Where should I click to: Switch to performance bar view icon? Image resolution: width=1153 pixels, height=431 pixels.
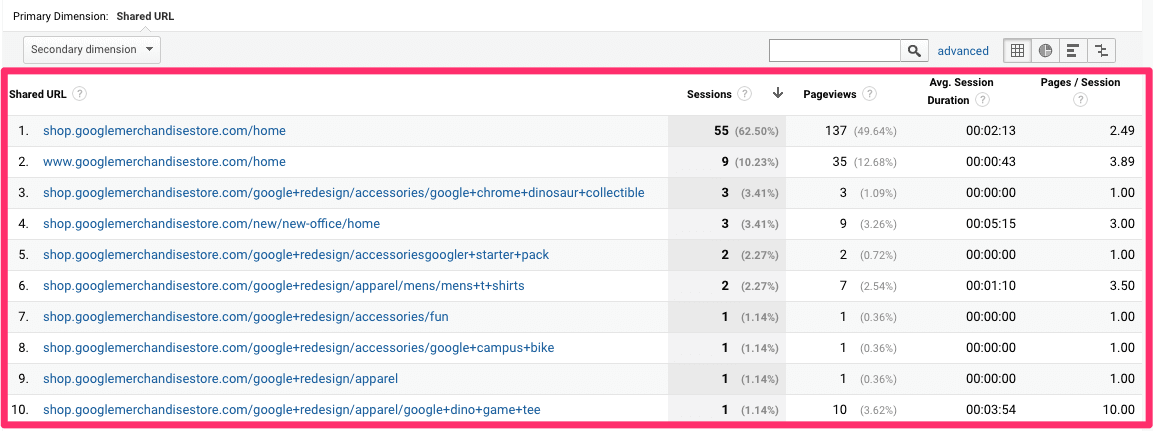[x=1073, y=51]
